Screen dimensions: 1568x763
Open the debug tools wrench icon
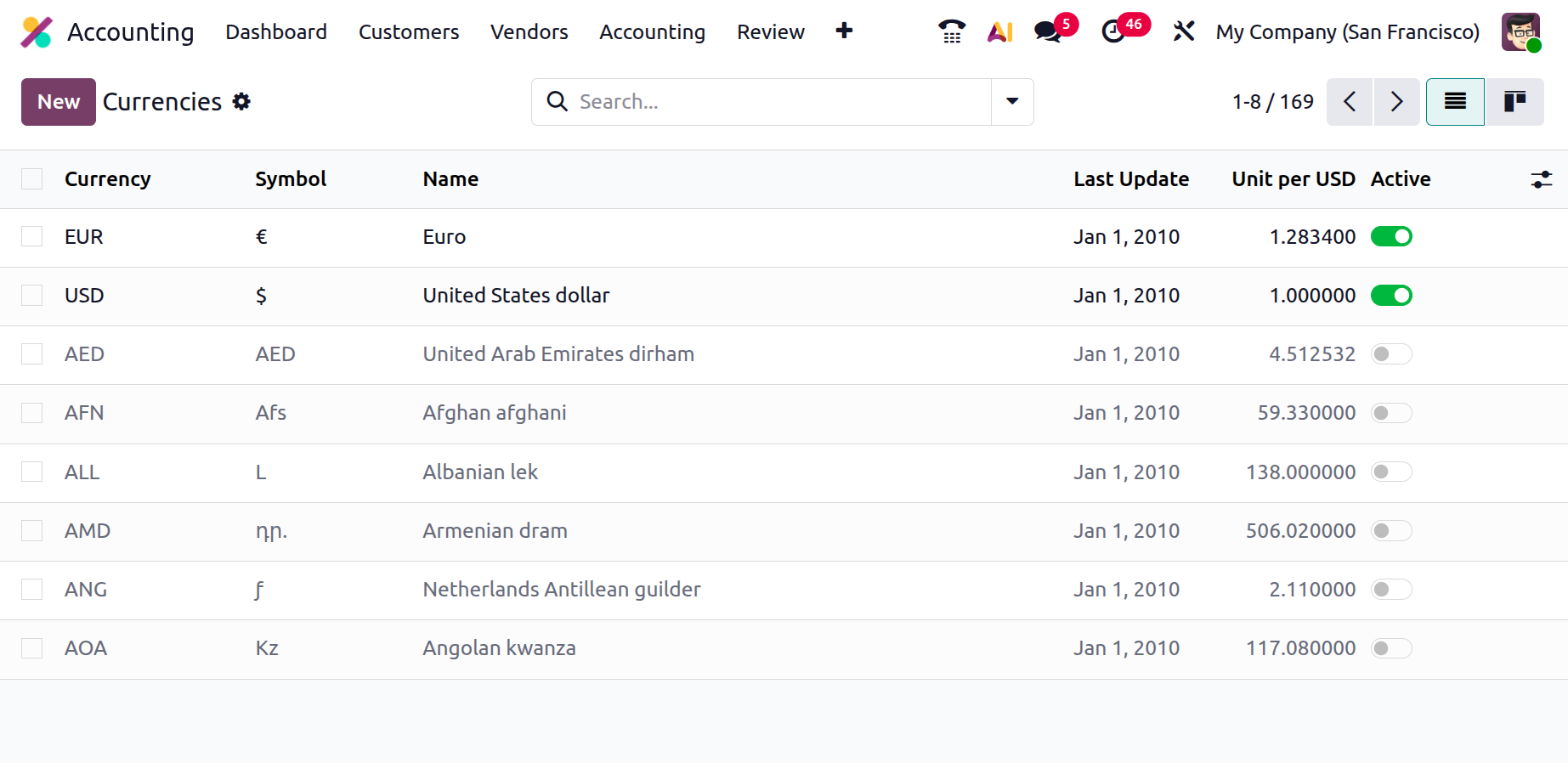click(1184, 32)
